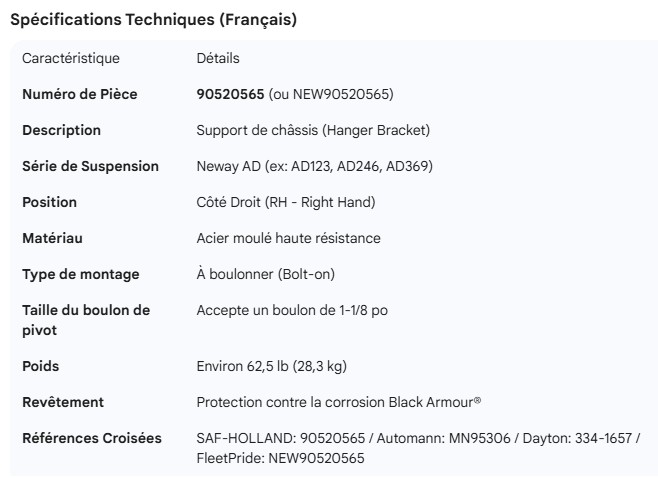Screen dimensions: 658x478
Task: Click the "Caractéristique" column header
Action: click(x=71, y=58)
